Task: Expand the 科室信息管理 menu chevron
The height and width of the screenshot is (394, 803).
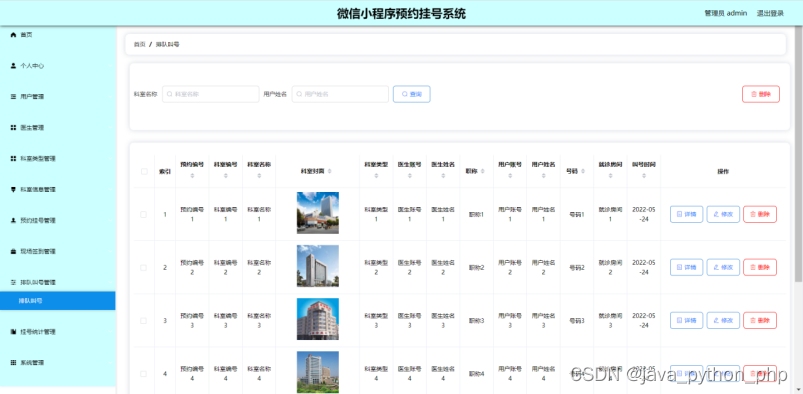Action: coord(110,189)
